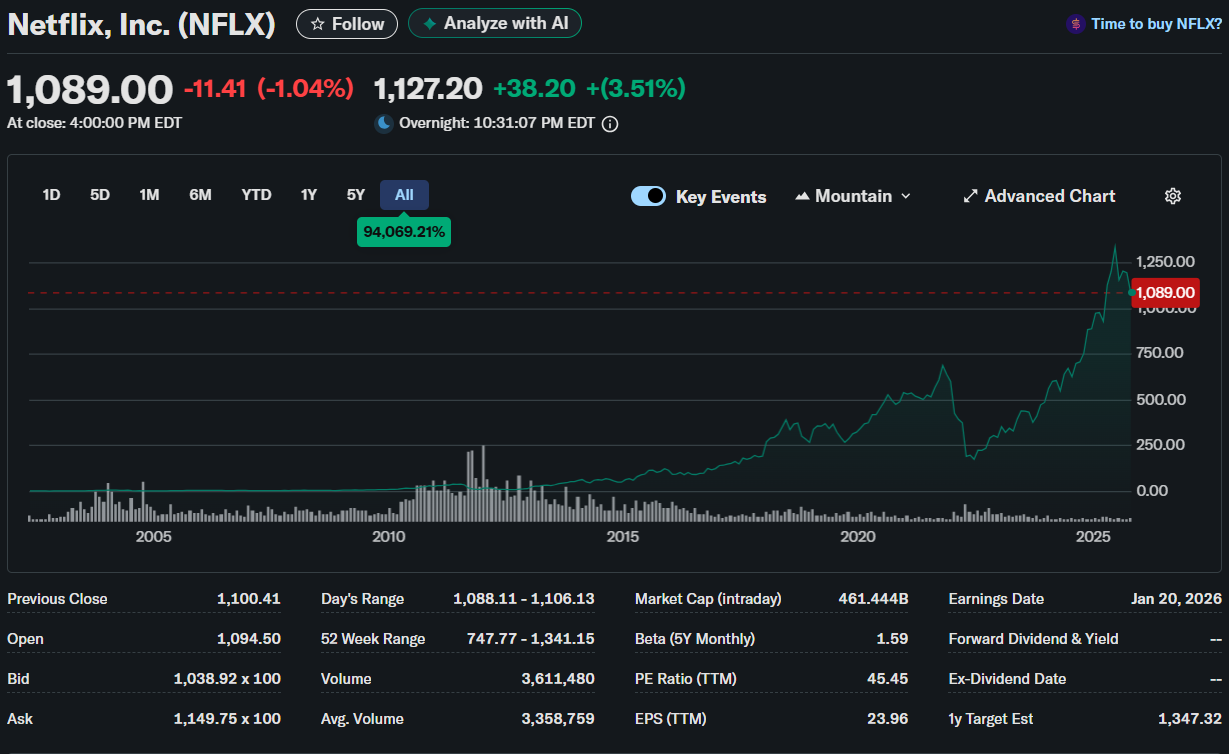
Task: Select the 1M chart range
Action: coord(149,195)
